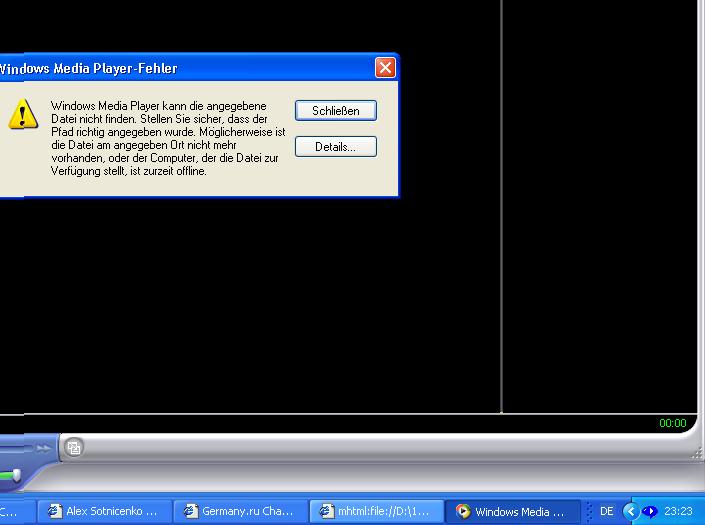Switch to the Alex Sotnicenko taskbar window
Screen dimensions: 705x525
[x=104, y=512]
